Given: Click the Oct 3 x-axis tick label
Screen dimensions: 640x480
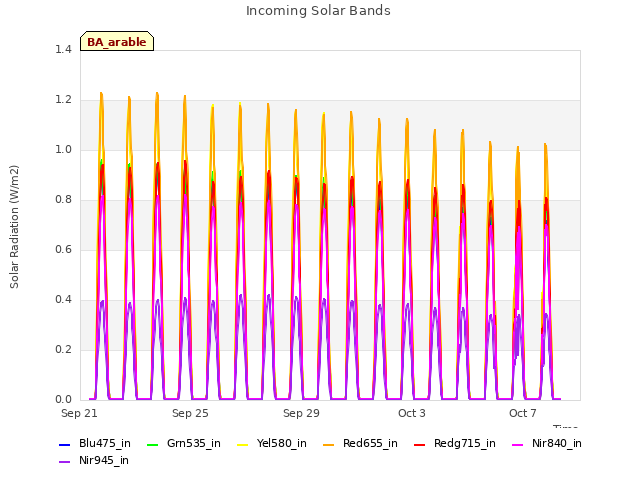Looking at the screenshot, I should [x=412, y=413].
